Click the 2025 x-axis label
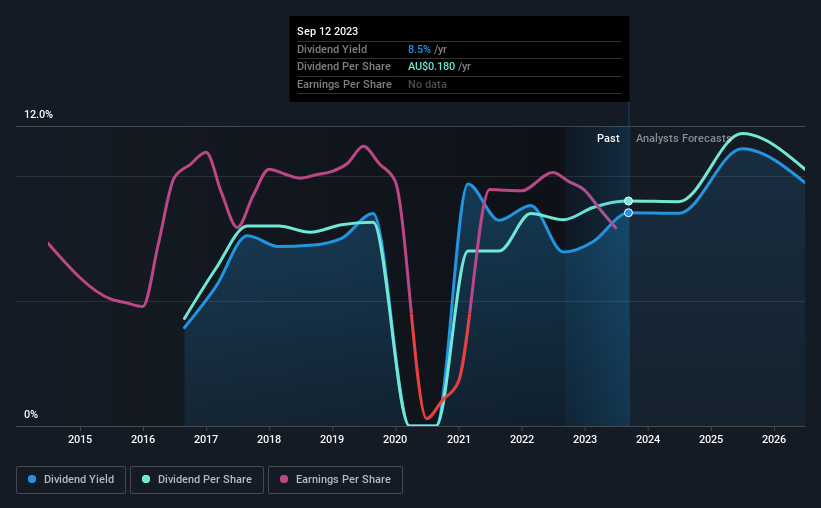821x508 pixels. [711, 439]
